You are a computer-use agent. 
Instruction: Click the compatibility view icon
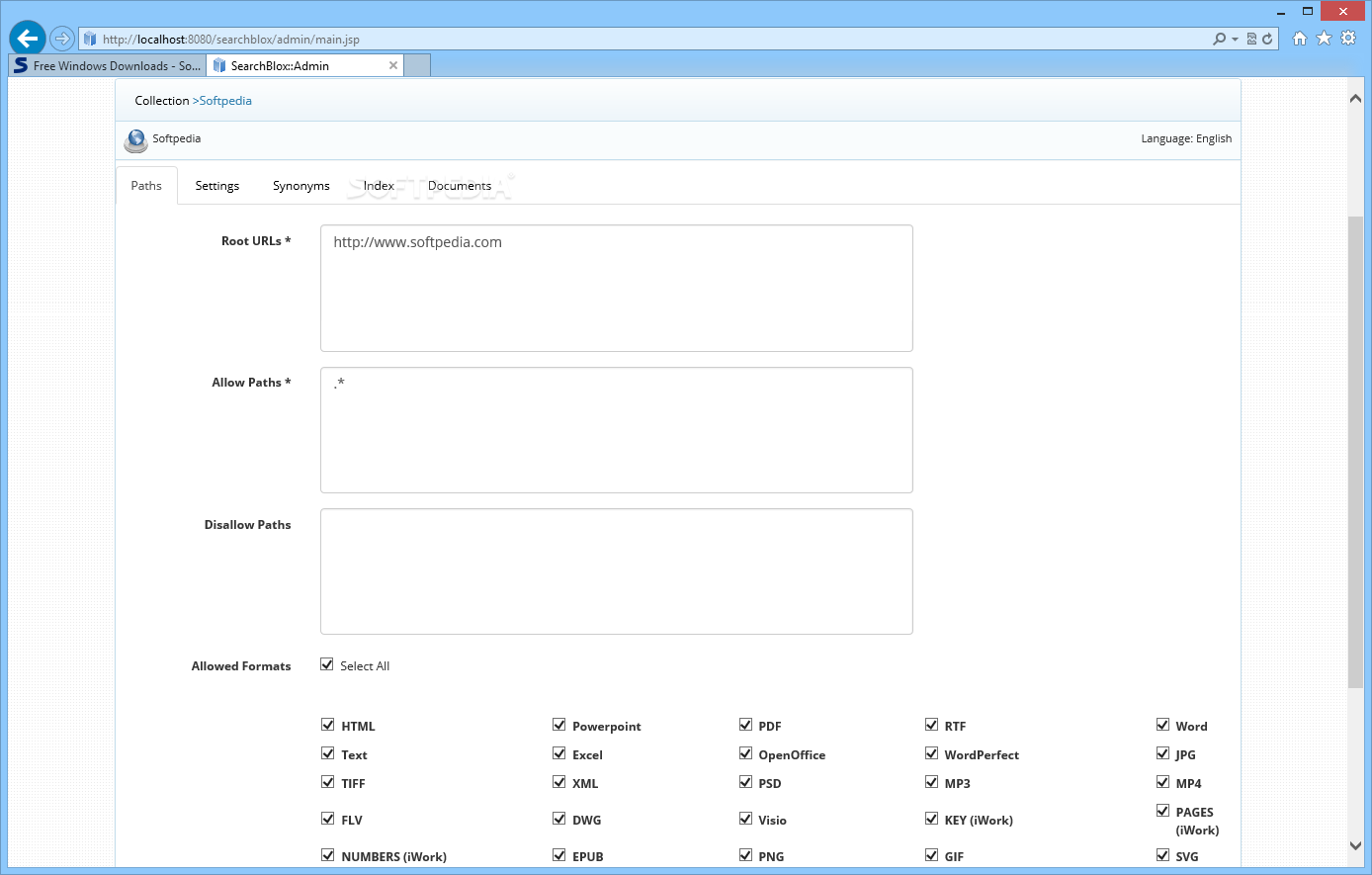tap(1251, 39)
